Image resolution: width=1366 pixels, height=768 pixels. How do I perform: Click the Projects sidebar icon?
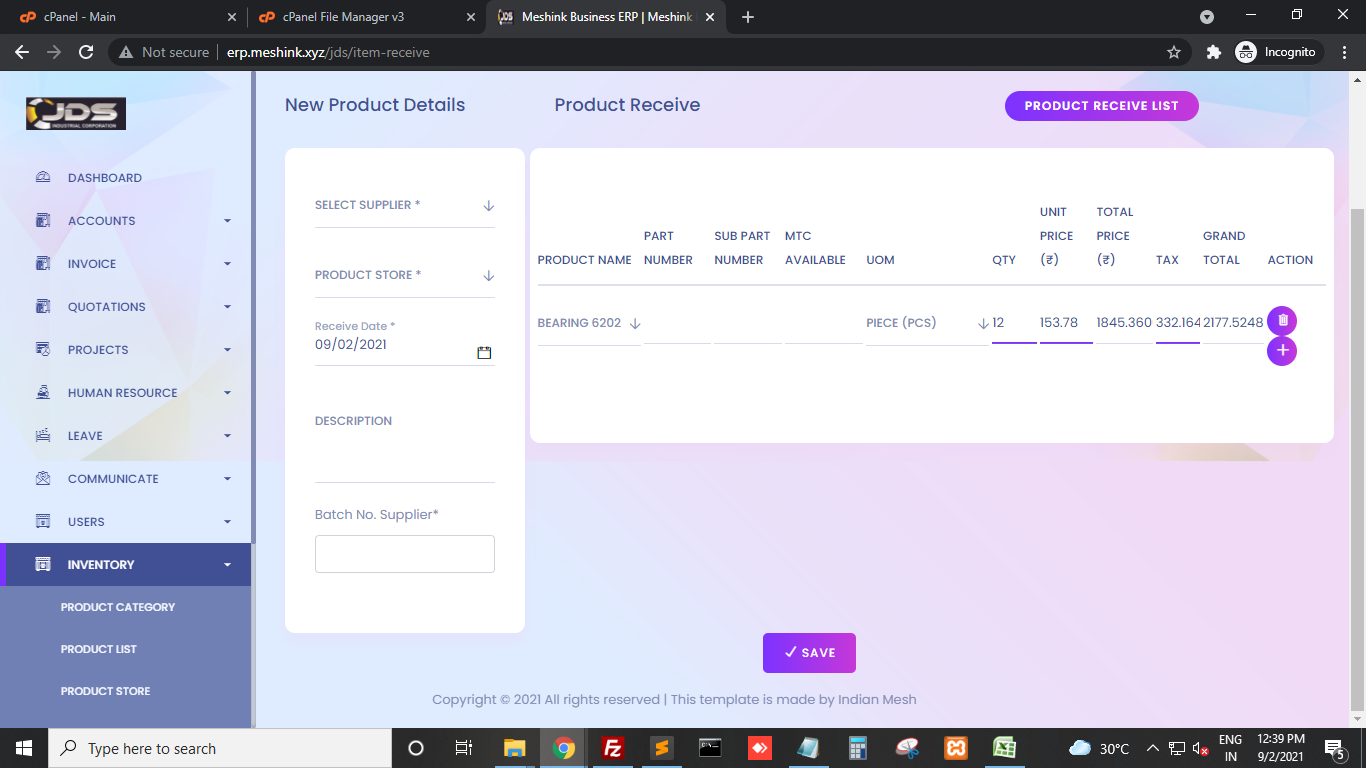[43, 350]
